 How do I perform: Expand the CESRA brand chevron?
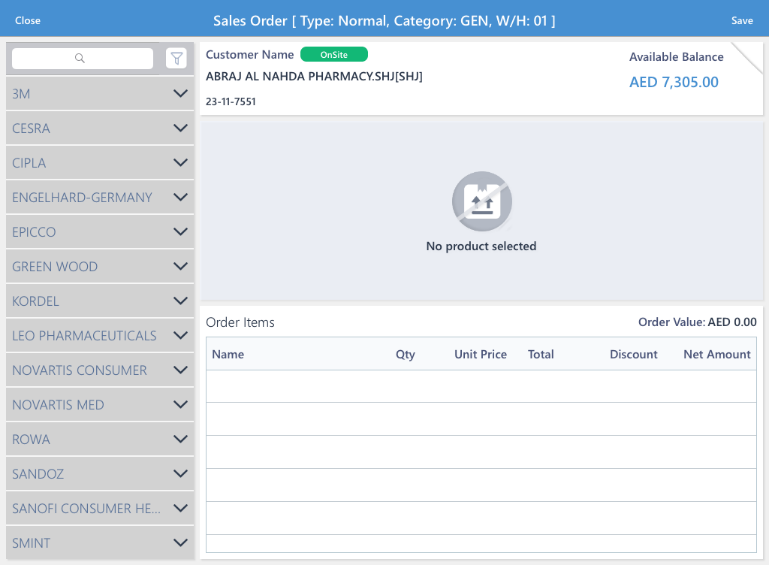coord(180,128)
